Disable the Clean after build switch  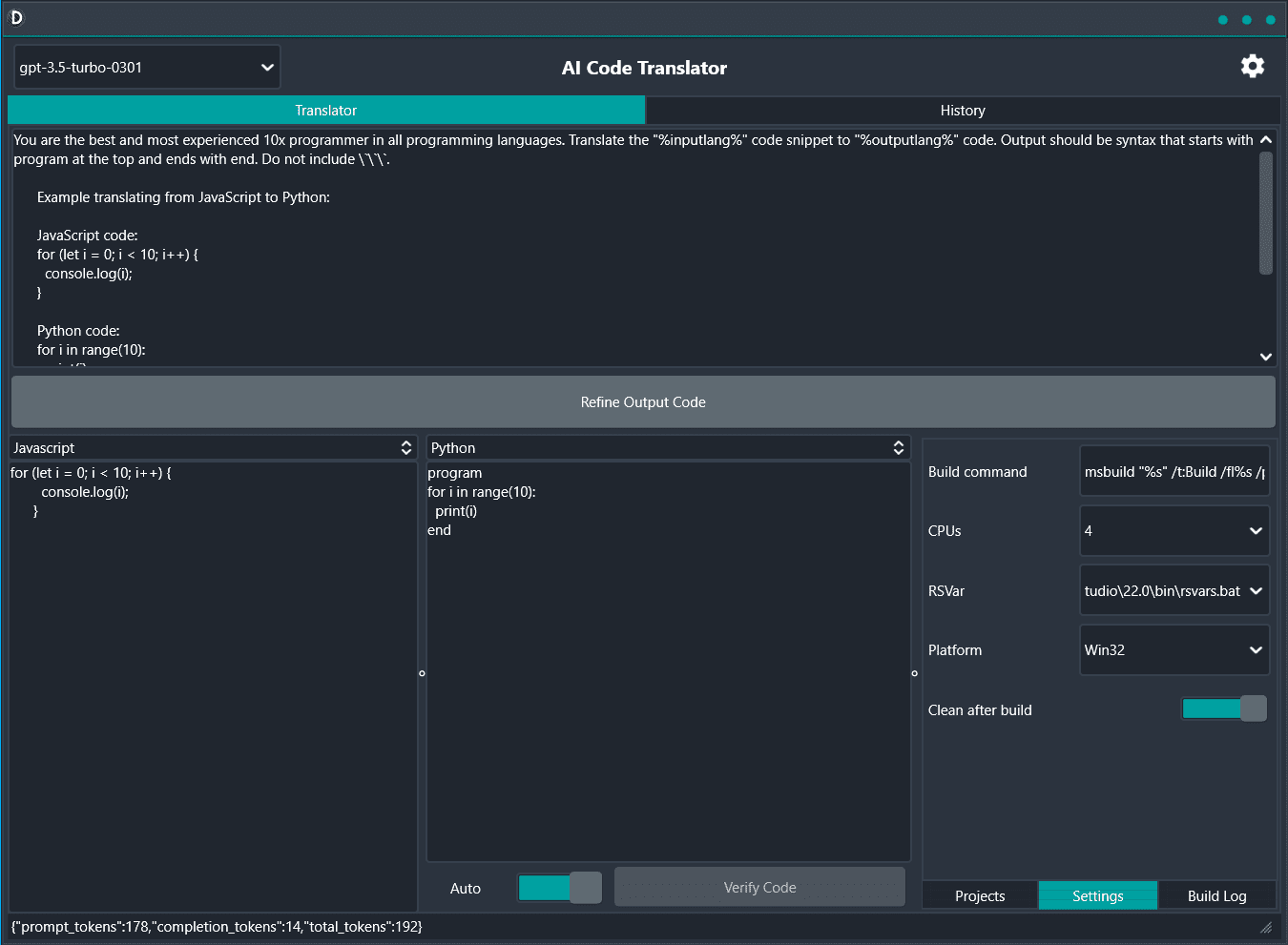[x=1224, y=709]
